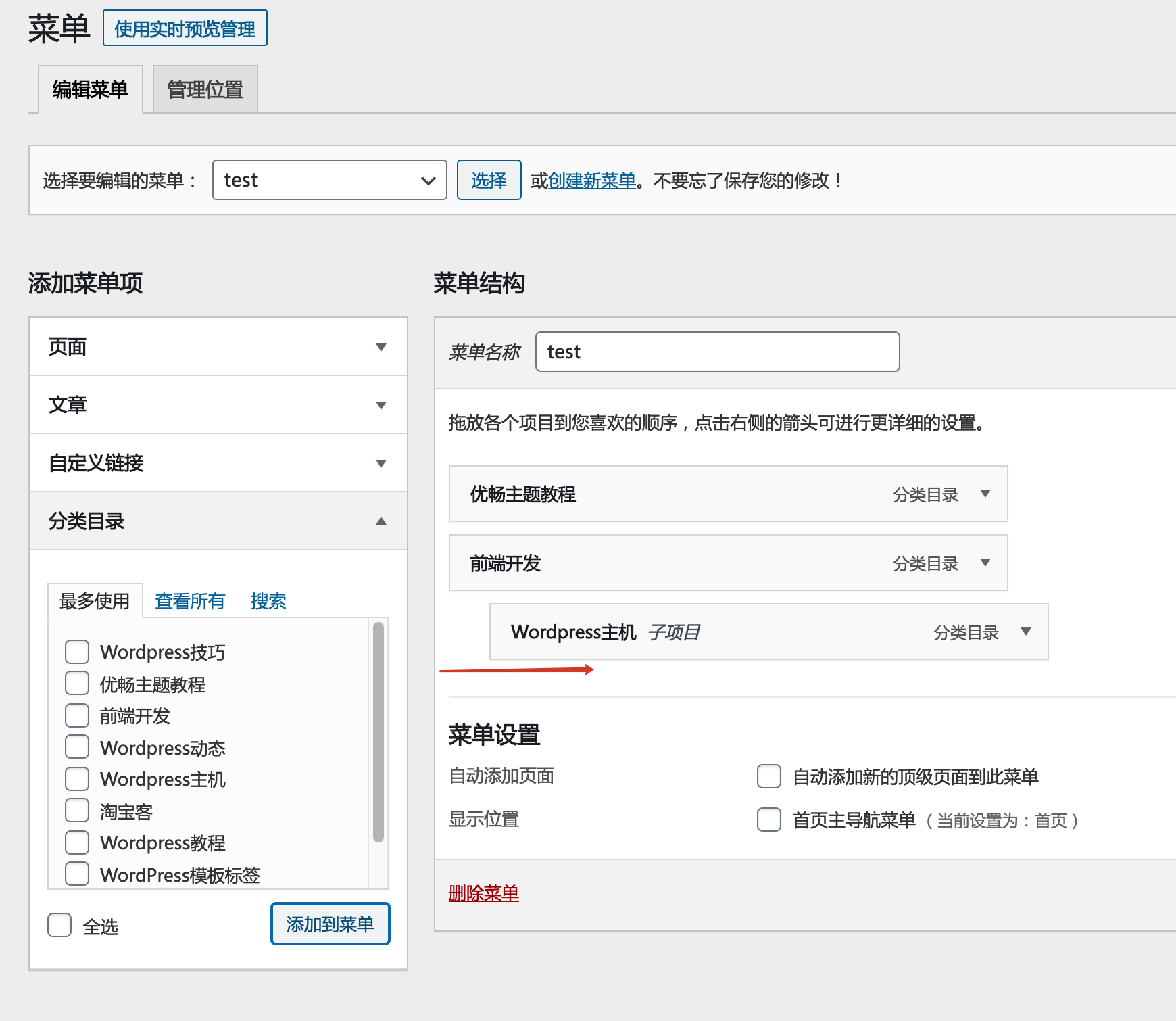Check the Wordpress技巧 category checkbox
The width and height of the screenshot is (1176, 1021).
(77, 652)
